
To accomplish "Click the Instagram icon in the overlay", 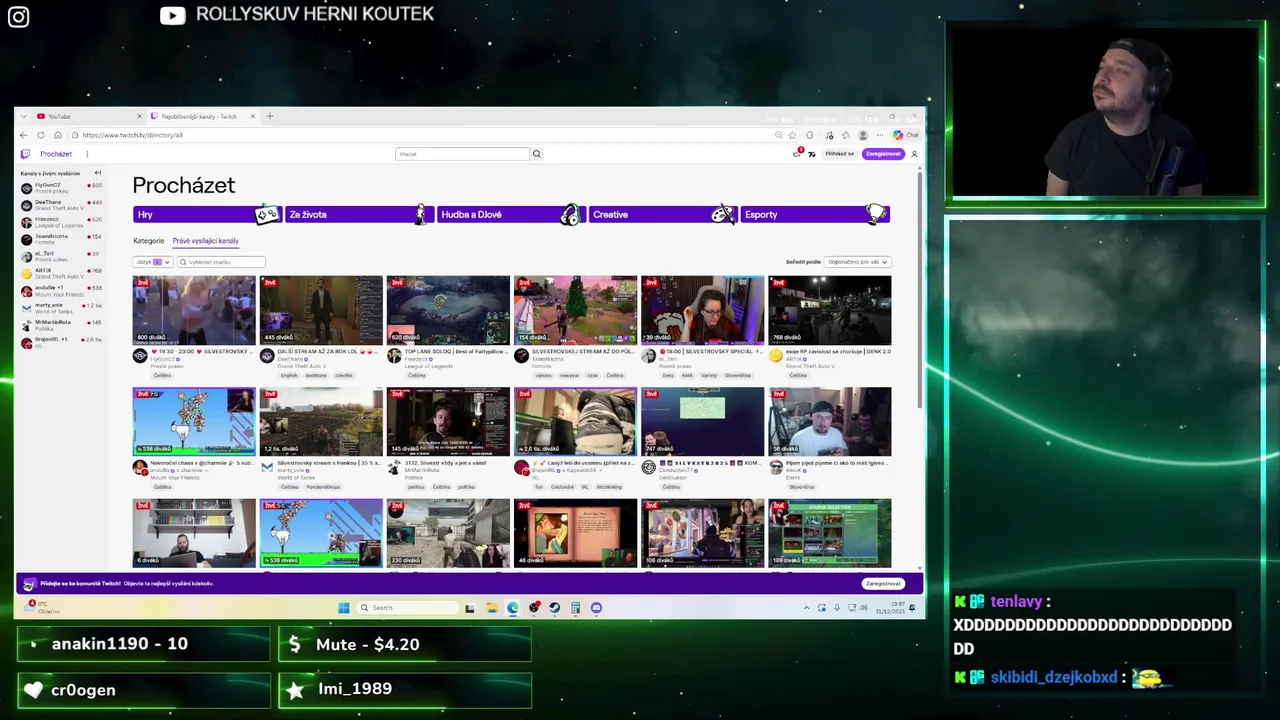I will tap(18, 17).
